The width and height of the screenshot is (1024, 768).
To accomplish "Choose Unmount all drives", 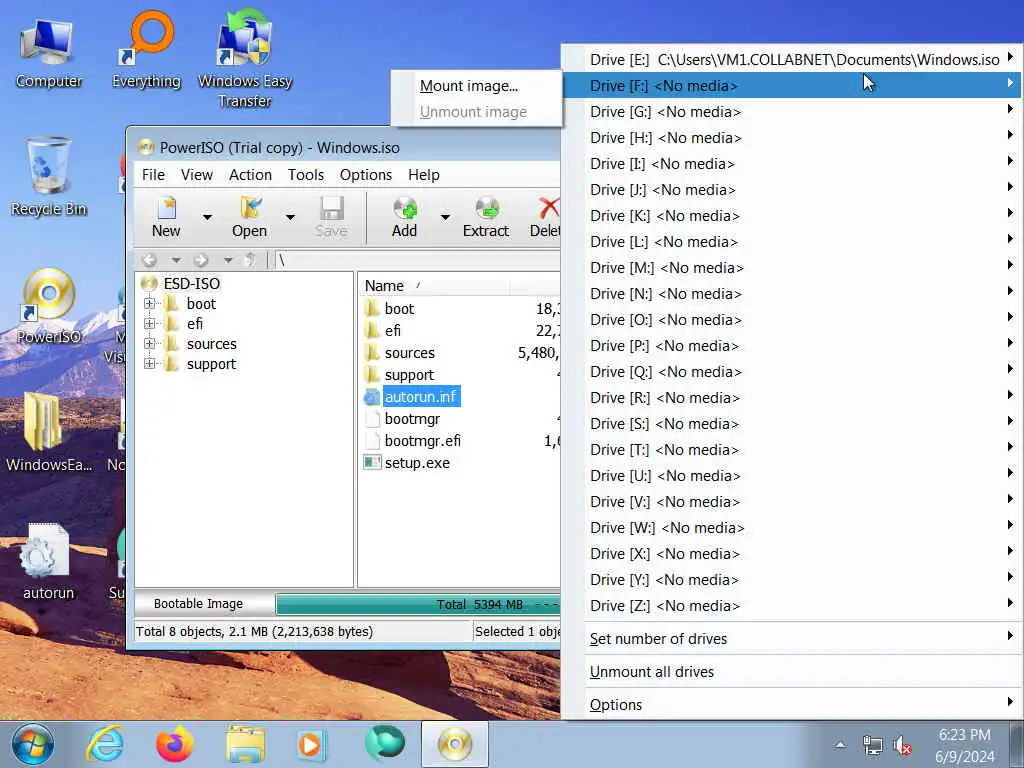I will [x=792, y=671].
